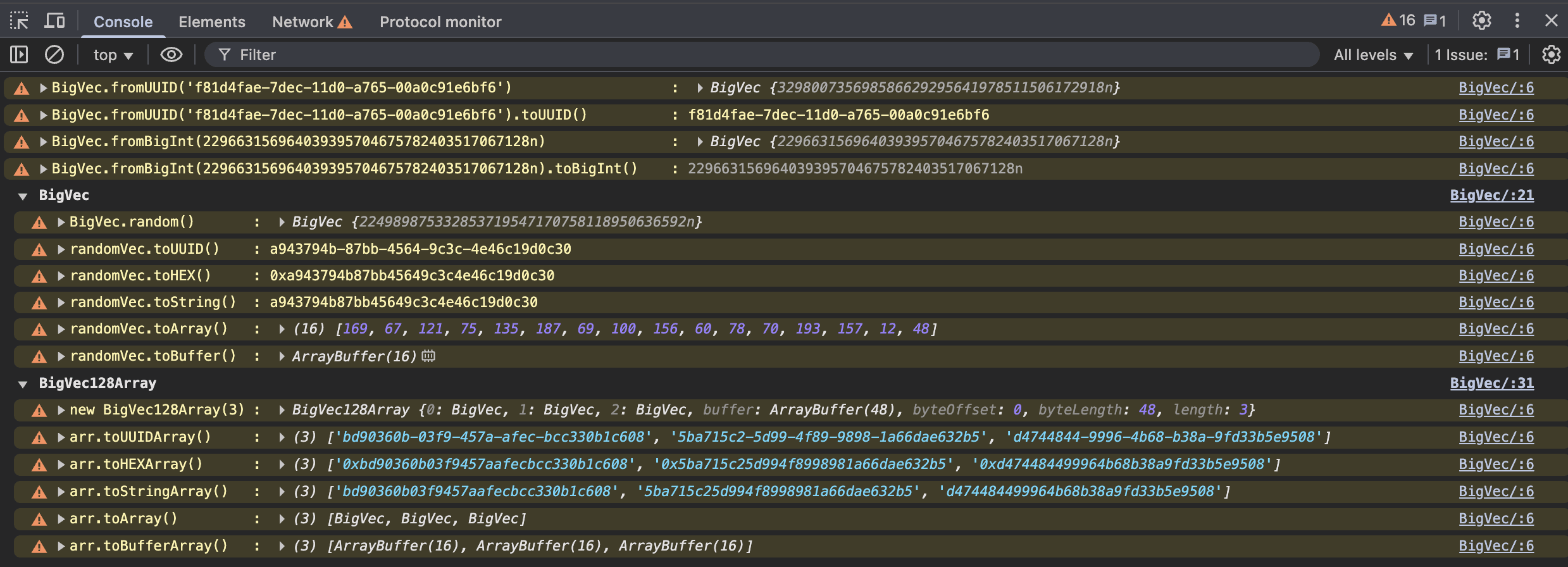Screen dimensions: 1568x567
Task: Click warning icon on BigVec.random() row
Action: pos(39,223)
